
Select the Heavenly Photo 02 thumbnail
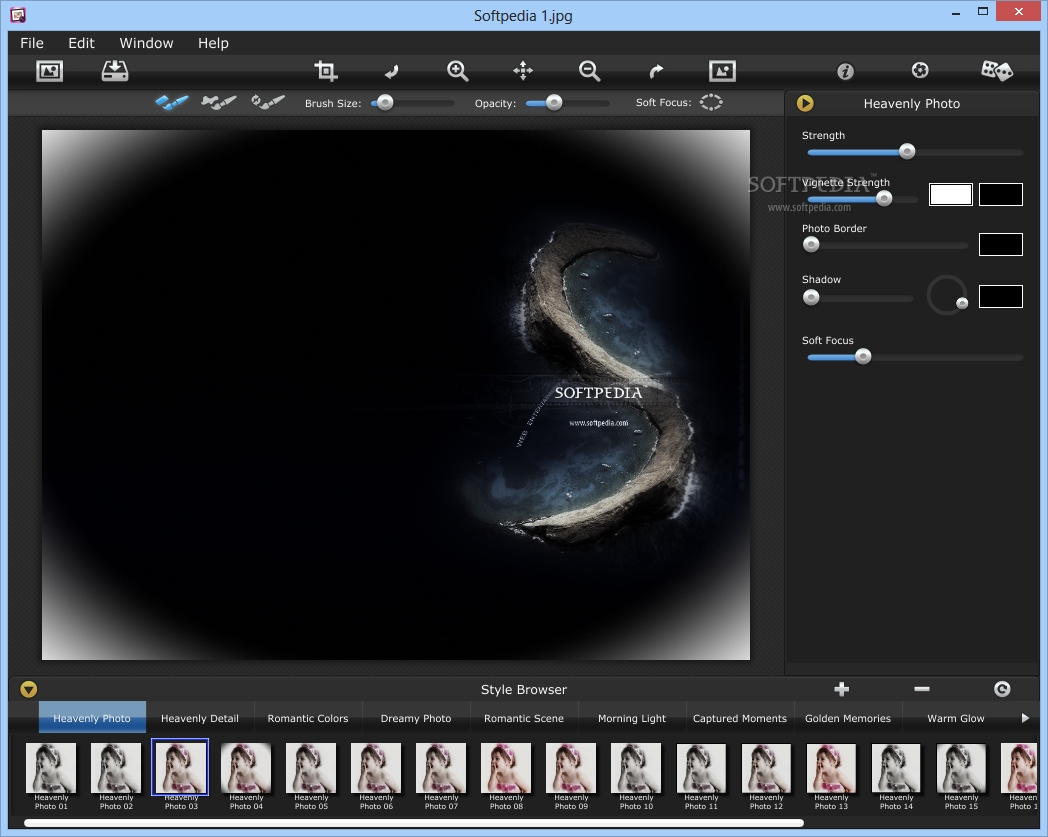[x=116, y=768]
